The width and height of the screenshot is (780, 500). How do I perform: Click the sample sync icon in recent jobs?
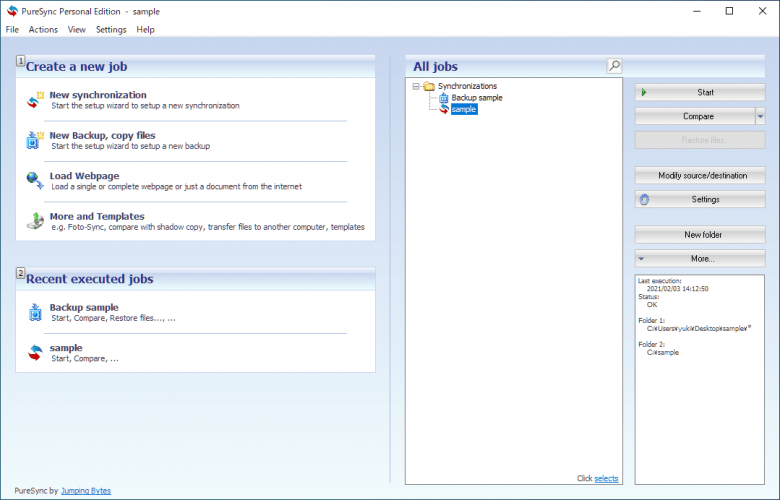pyautogui.click(x=35, y=352)
